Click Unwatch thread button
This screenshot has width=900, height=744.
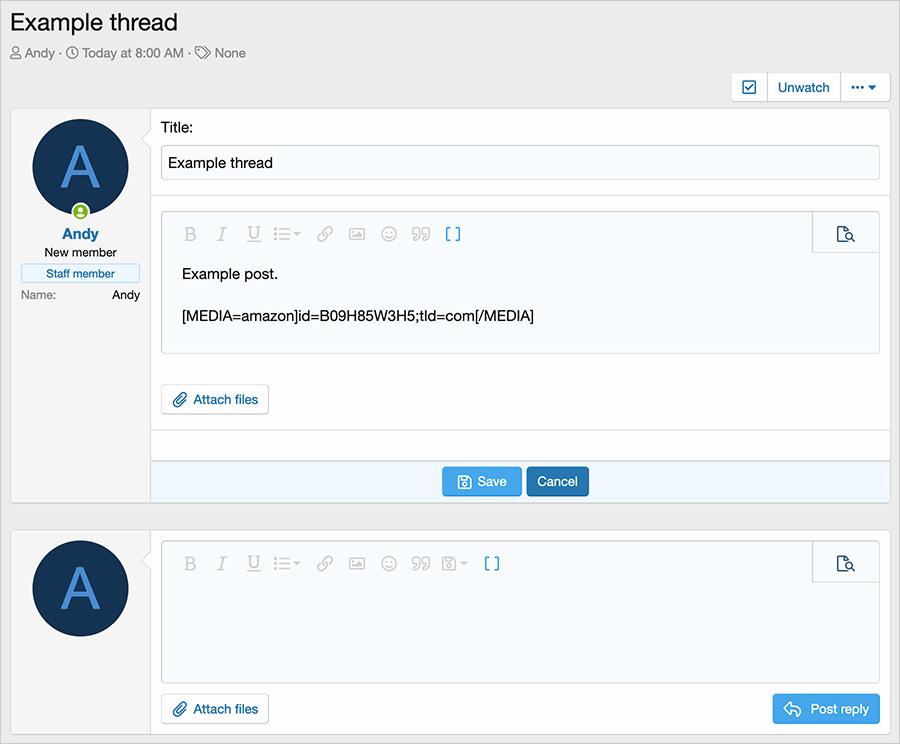point(803,87)
